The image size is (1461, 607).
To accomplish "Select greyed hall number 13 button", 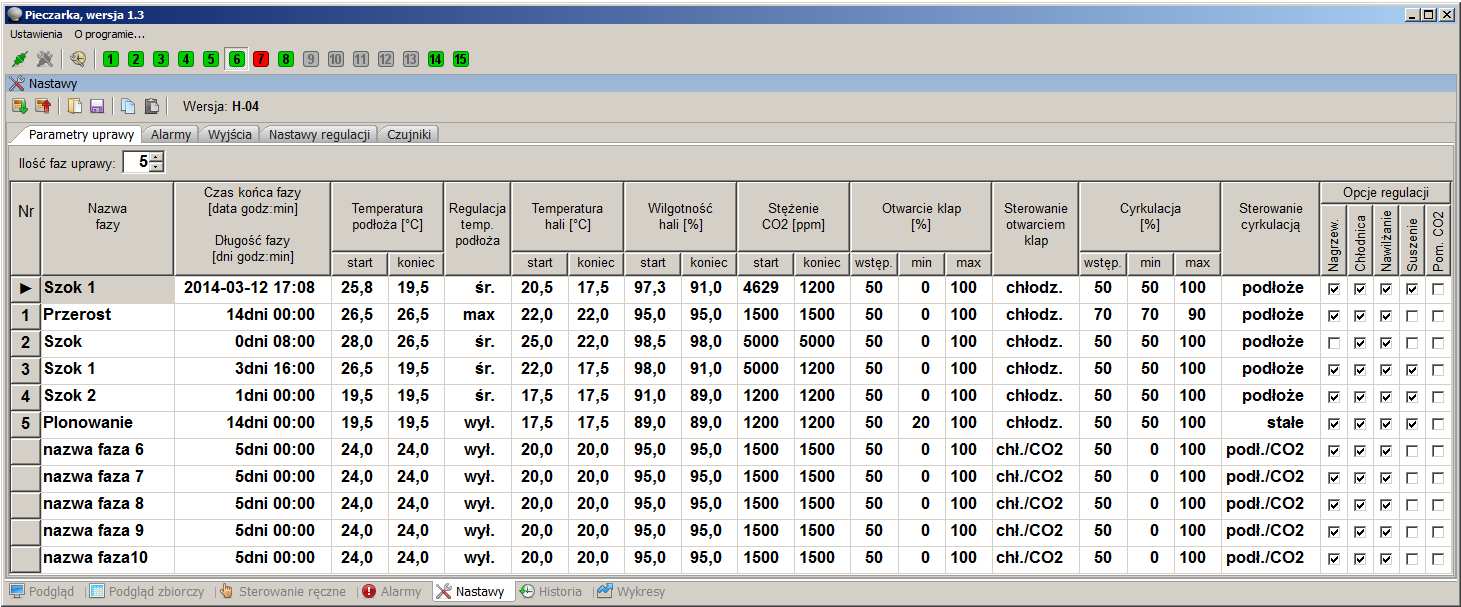I will coord(411,59).
